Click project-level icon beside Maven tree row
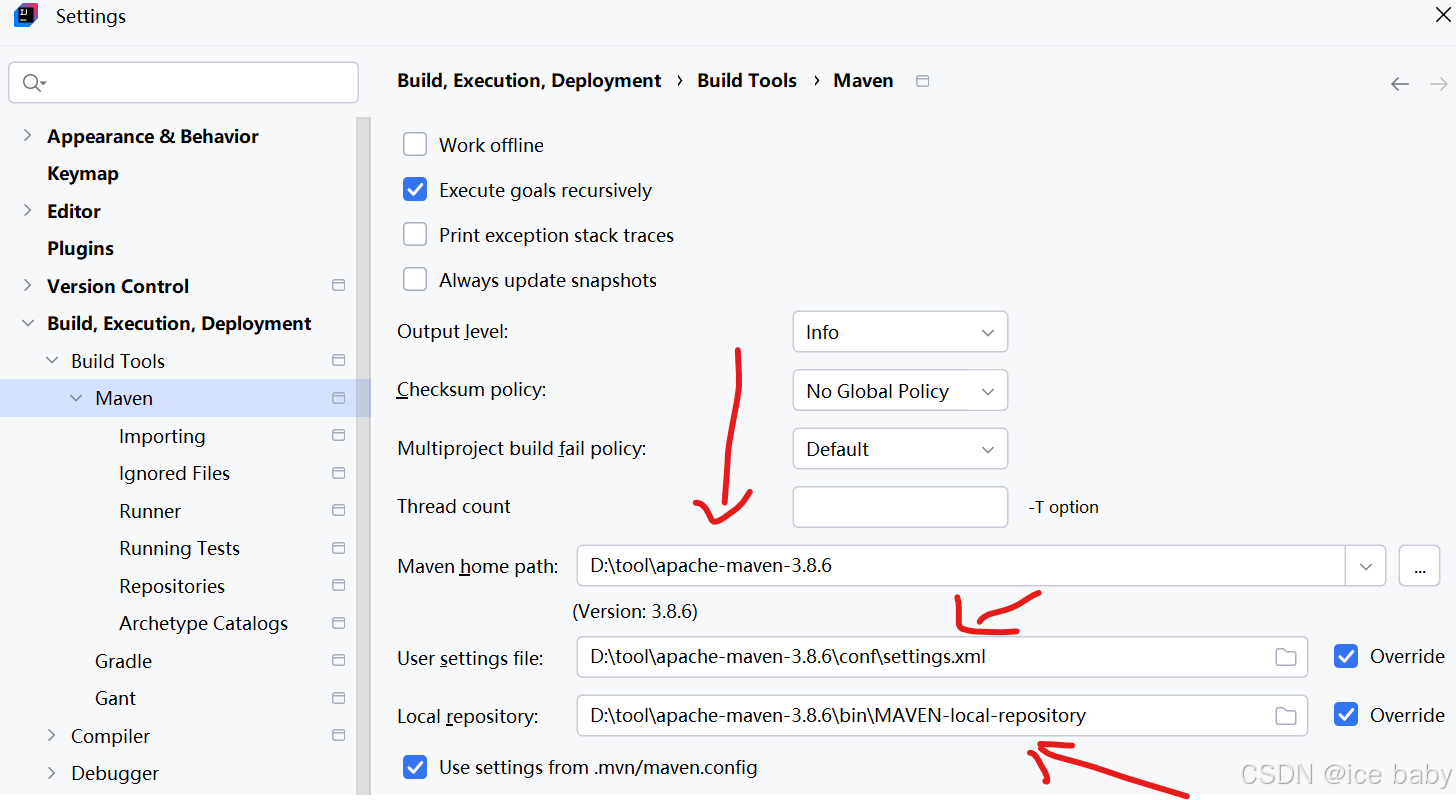1456x800 pixels. pyautogui.click(x=338, y=398)
